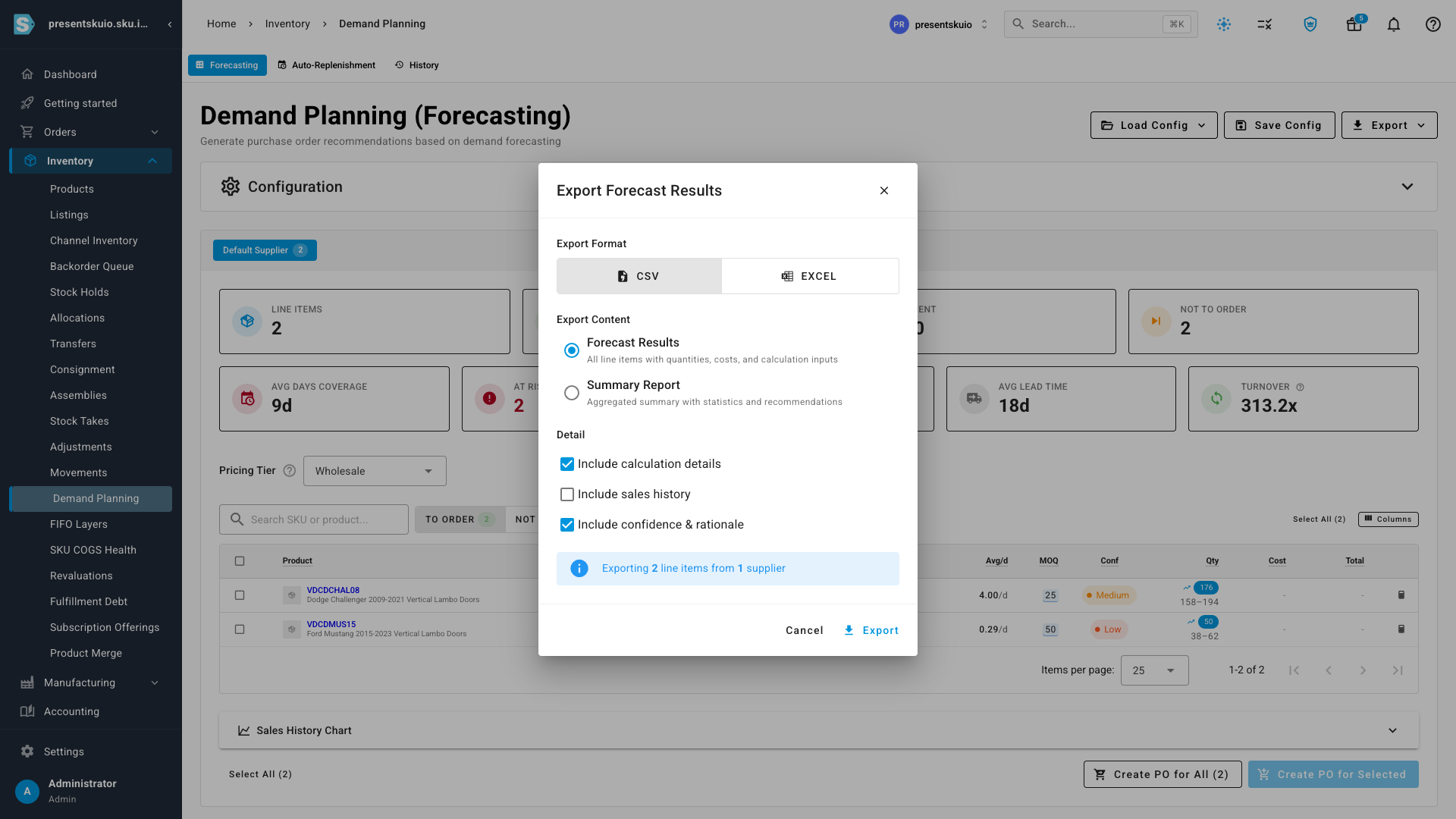Click the next page arrow
The height and width of the screenshot is (819, 1456).
tap(1363, 670)
